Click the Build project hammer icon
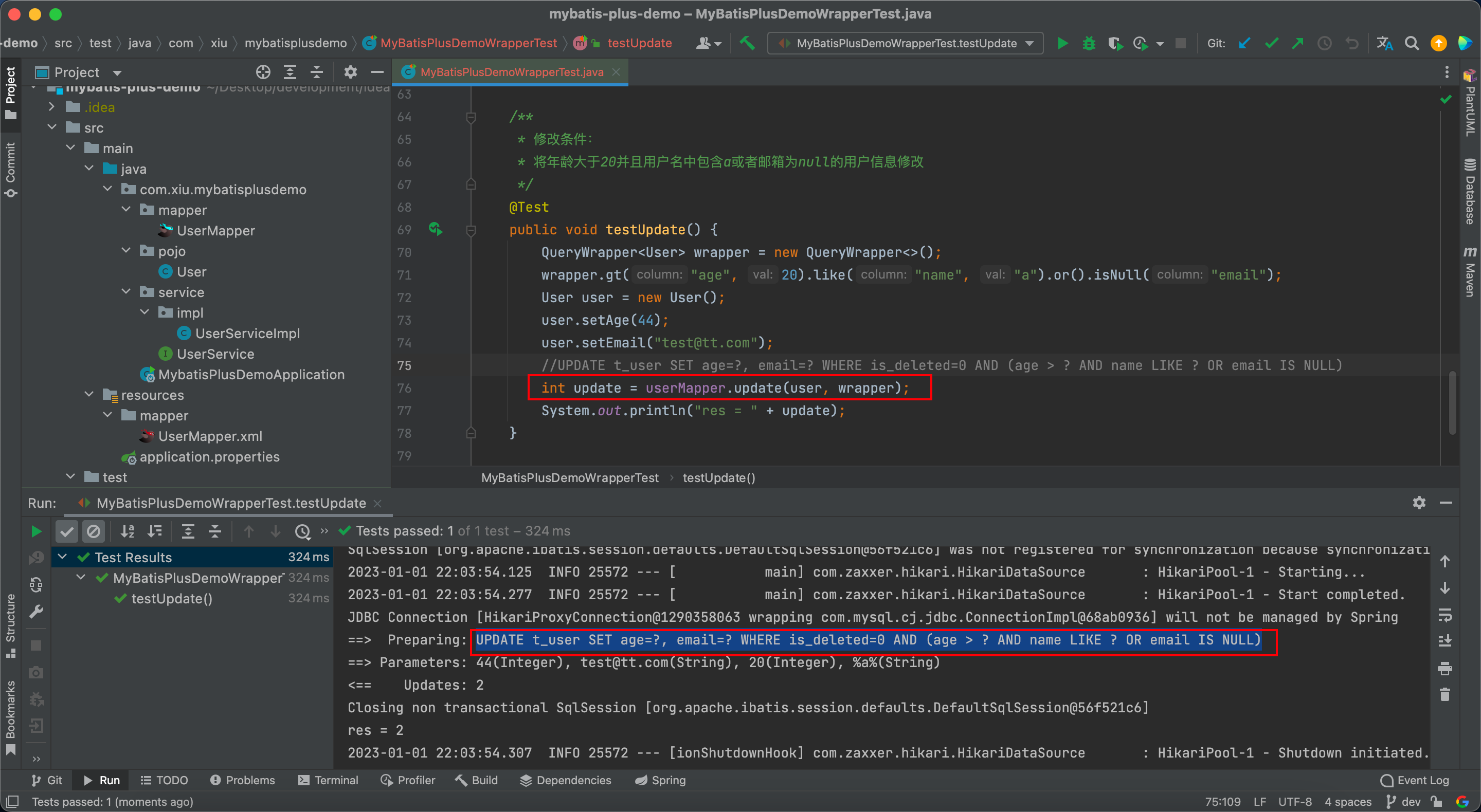Viewport: 1481px width, 812px height. pos(747,43)
